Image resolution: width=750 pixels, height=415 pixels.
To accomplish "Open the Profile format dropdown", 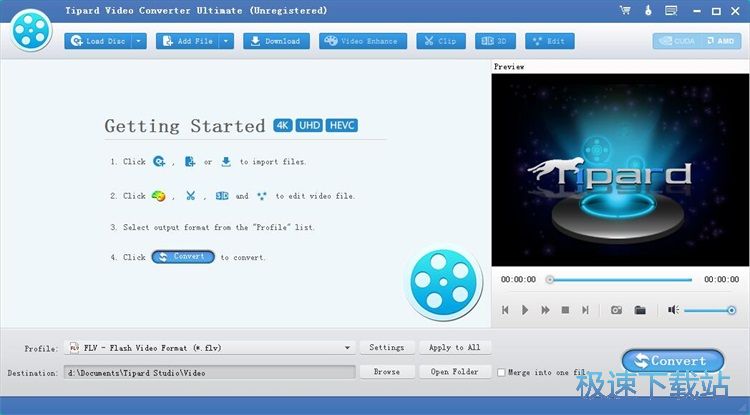I will point(210,348).
